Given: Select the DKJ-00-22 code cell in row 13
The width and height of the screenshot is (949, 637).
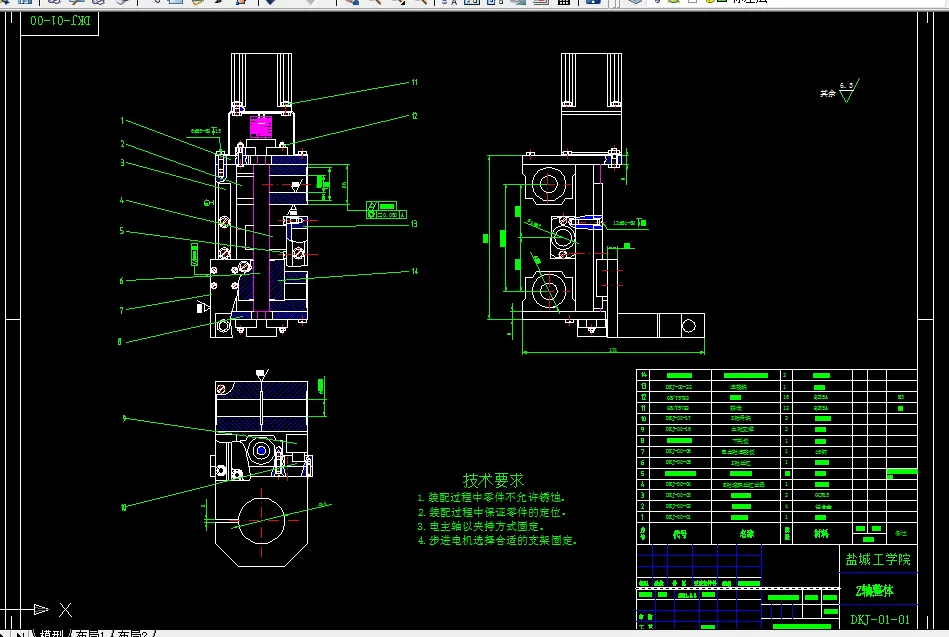Looking at the screenshot, I should click(679, 386).
